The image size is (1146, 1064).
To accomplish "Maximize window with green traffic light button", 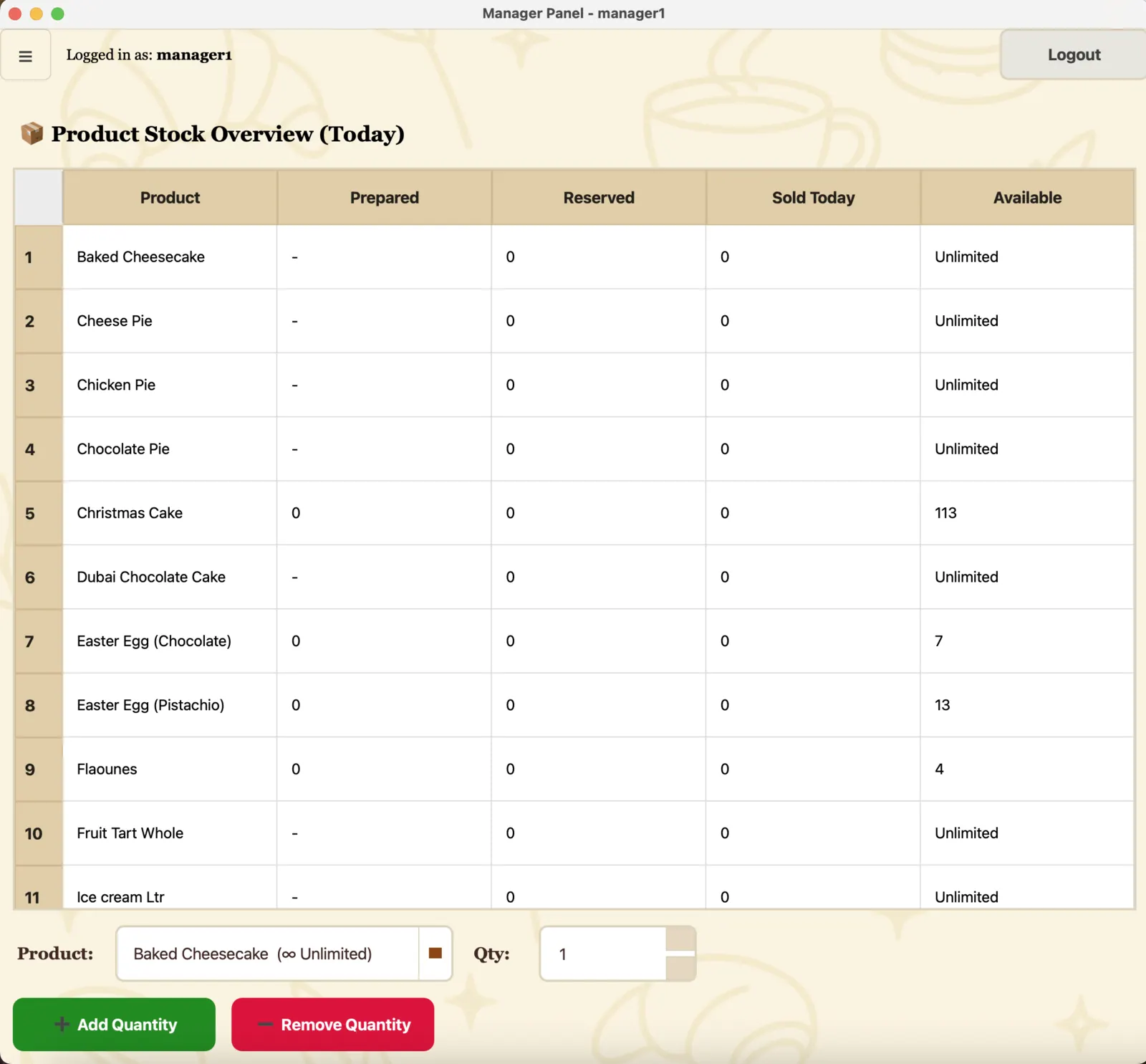I will pyautogui.click(x=58, y=13).
